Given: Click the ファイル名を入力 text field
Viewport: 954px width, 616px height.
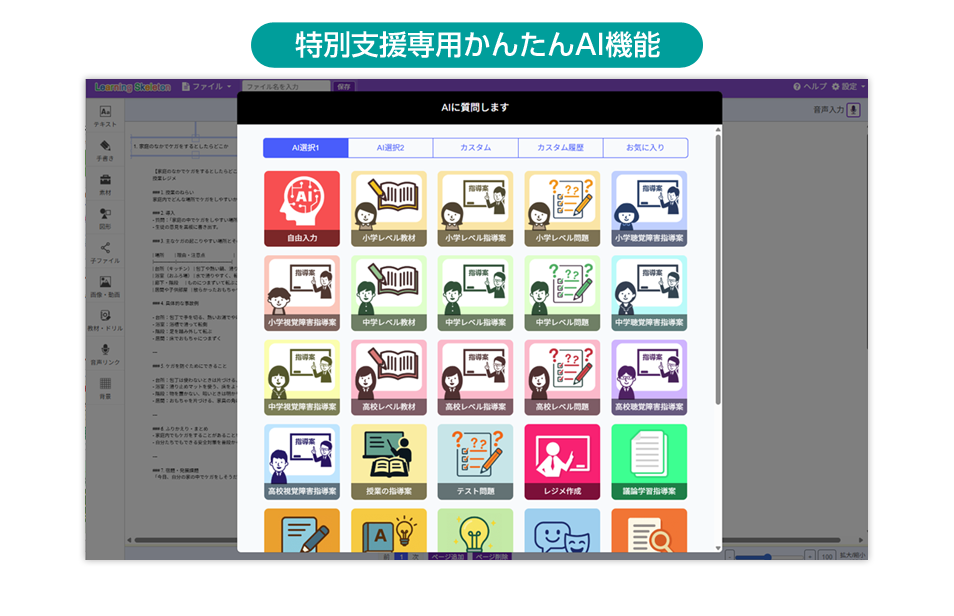Looking at the screenshot, I should coord(285,87).
